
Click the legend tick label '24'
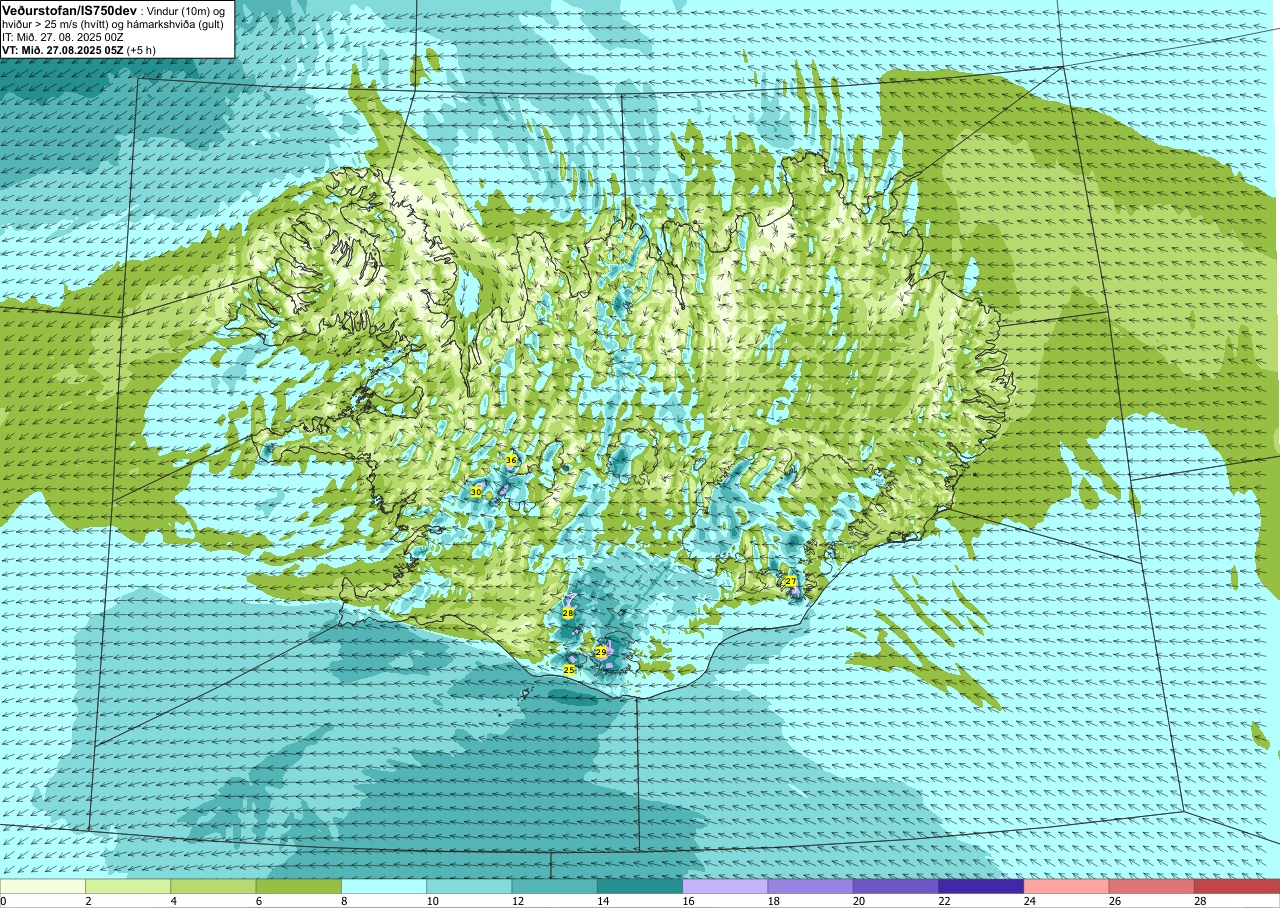coord(1028,901)
